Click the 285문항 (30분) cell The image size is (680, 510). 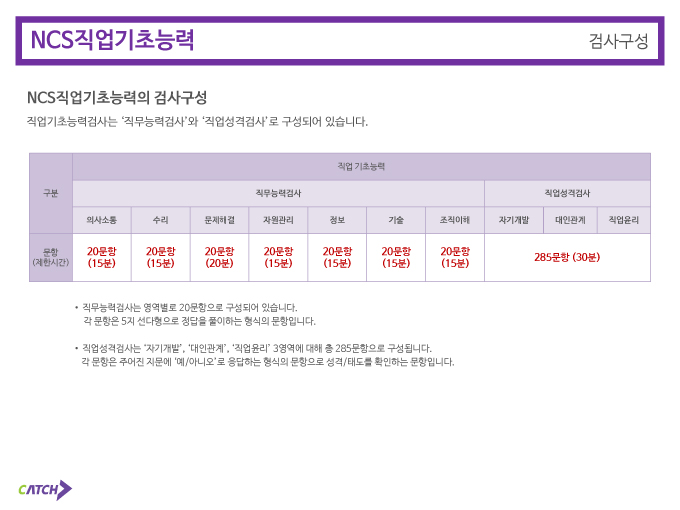(x=567, y=258)
